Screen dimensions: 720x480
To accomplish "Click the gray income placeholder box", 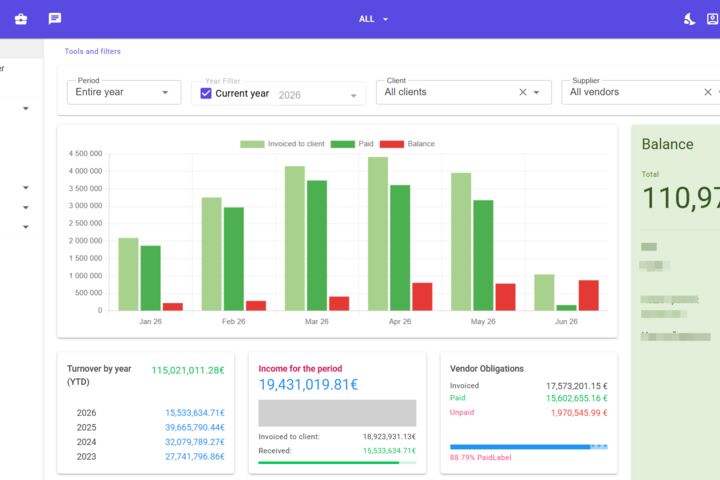I will point(337,413).
